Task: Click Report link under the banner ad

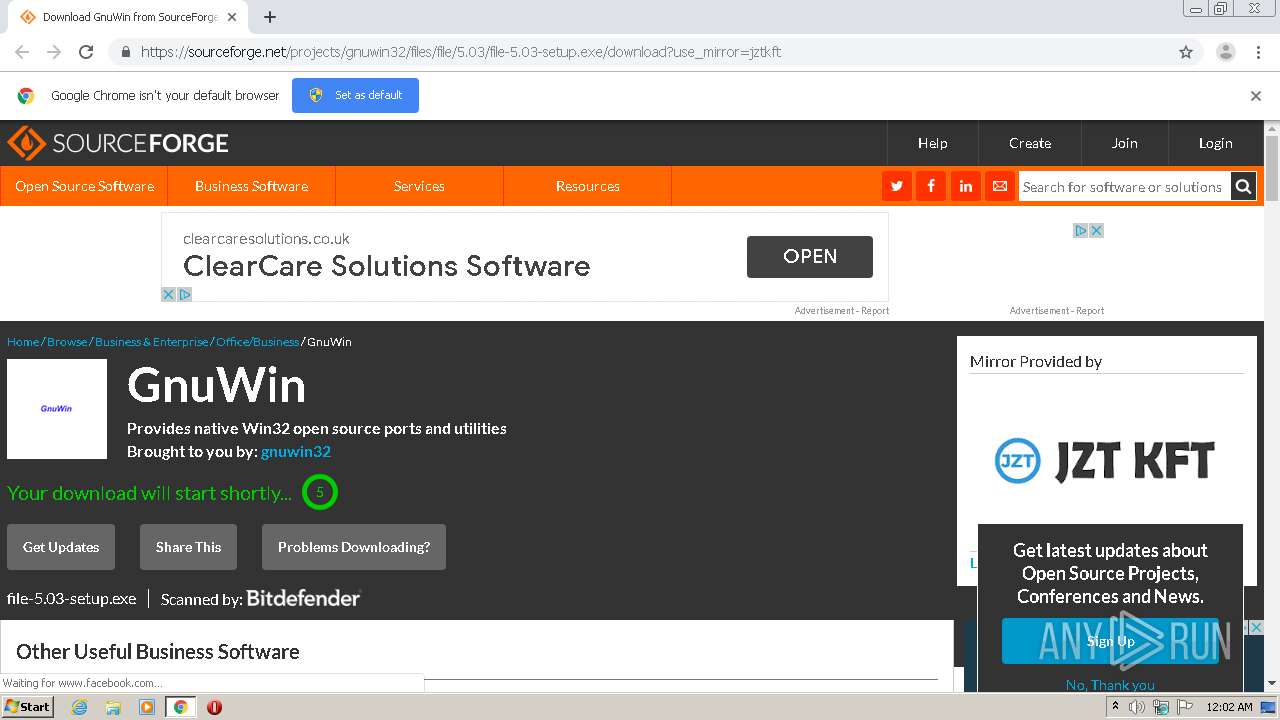Action: coord(875,311)
